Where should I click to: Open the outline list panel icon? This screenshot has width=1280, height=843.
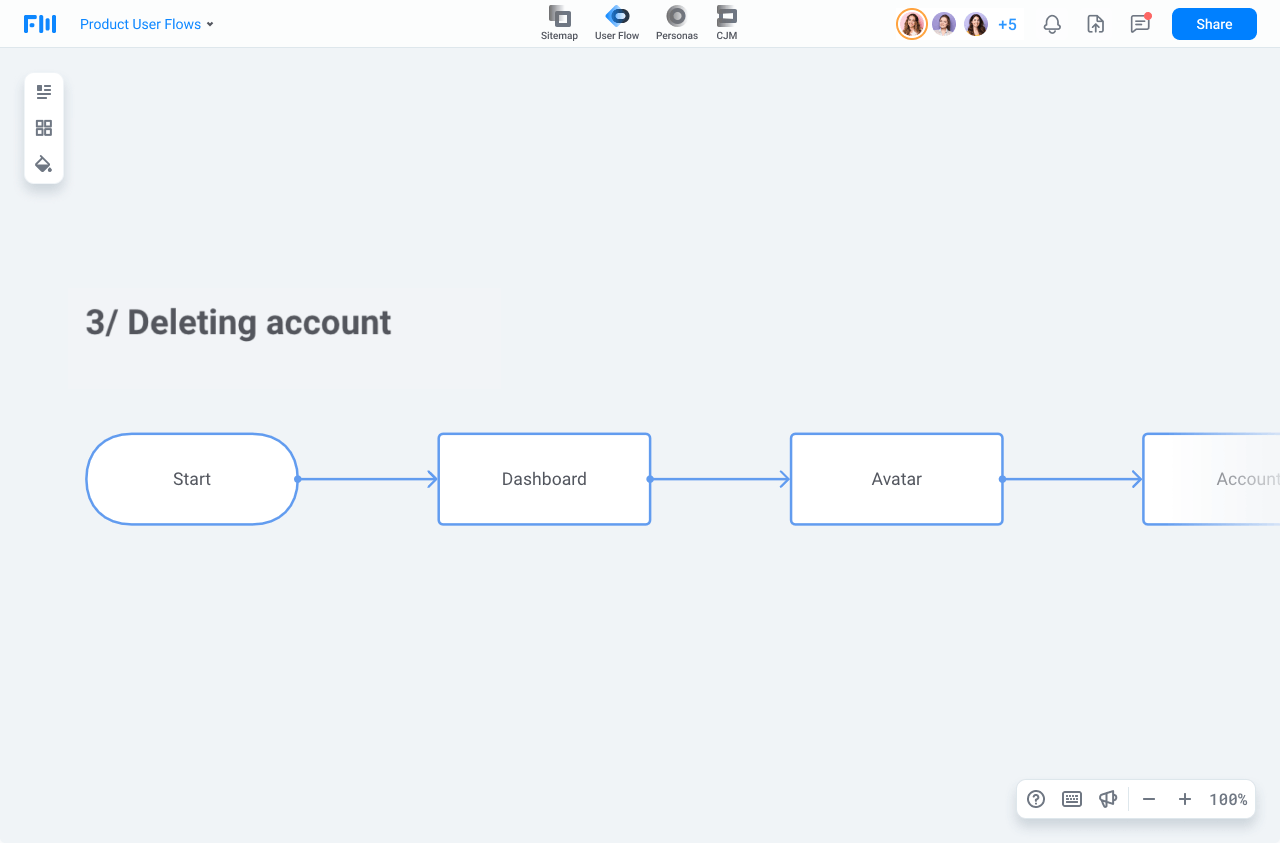pyautogui.click(x=44, y=92)
